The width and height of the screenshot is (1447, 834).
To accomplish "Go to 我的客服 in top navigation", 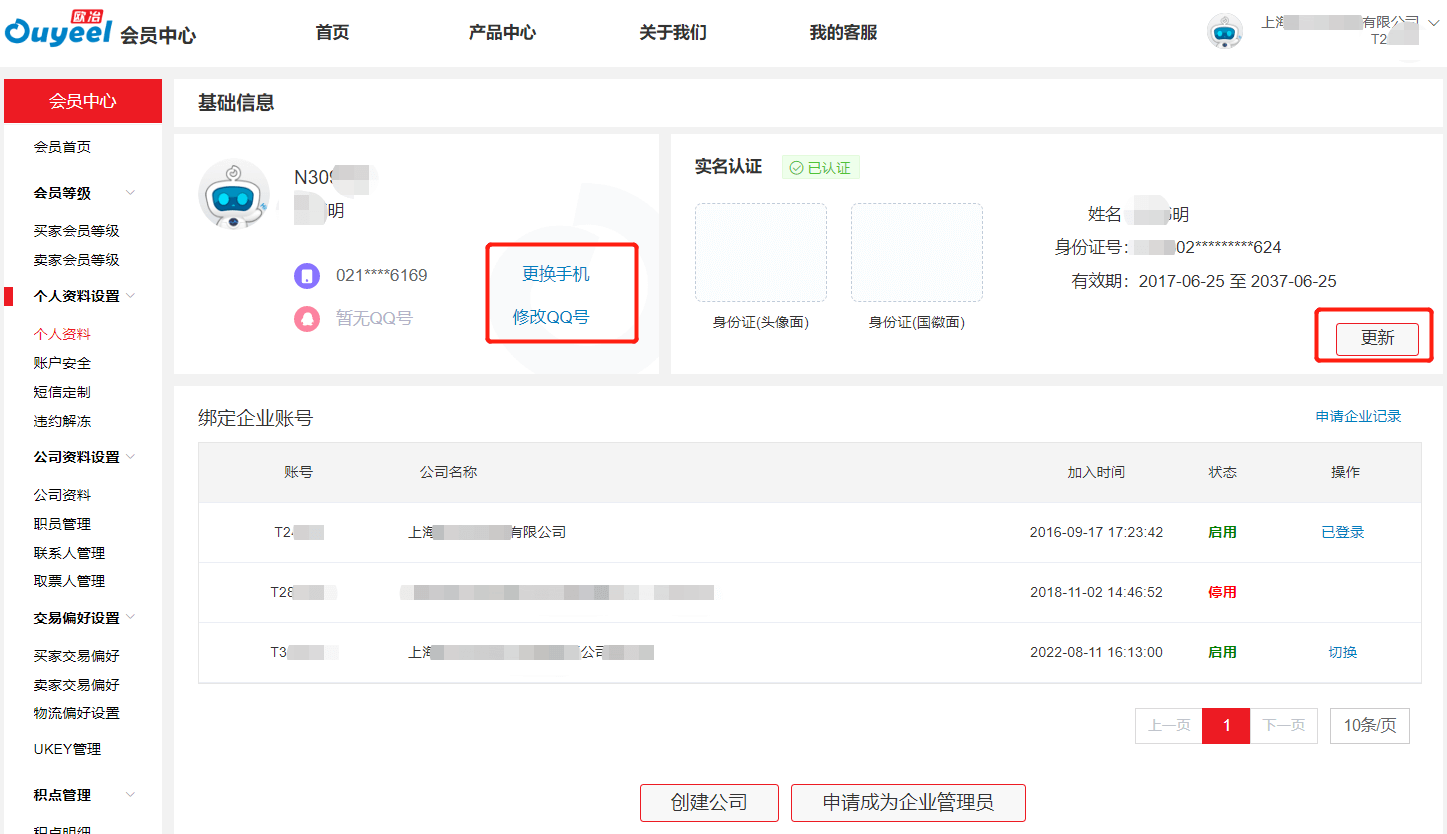I will tap(843, 33).
